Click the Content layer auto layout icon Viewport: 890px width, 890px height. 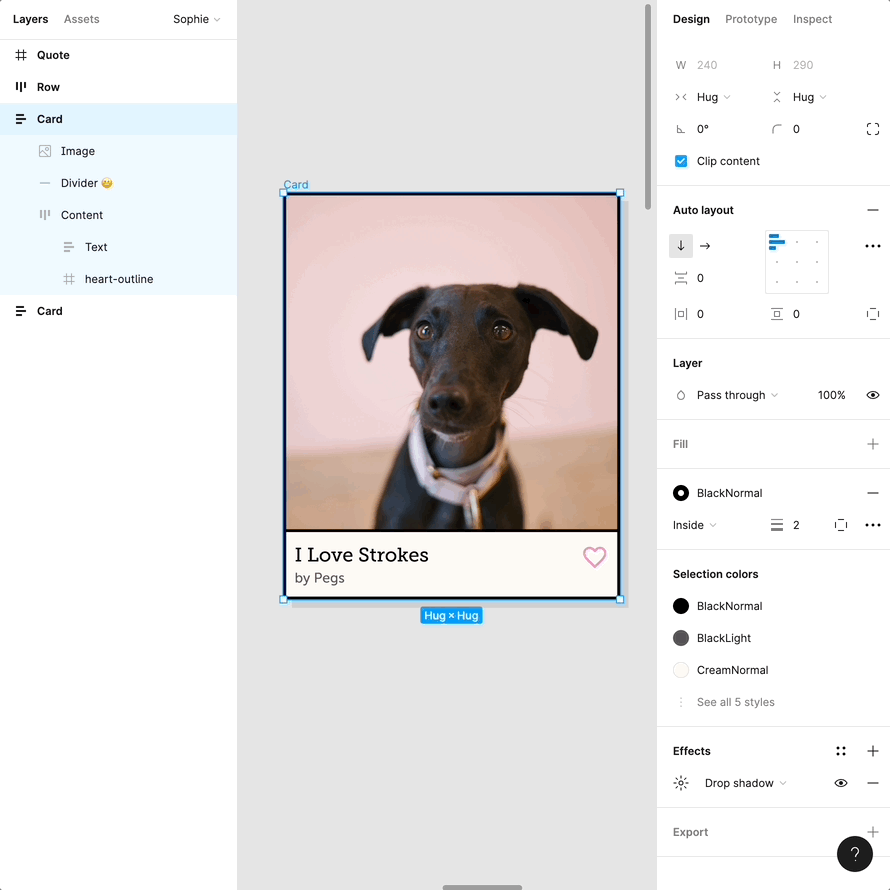(45, 215)
